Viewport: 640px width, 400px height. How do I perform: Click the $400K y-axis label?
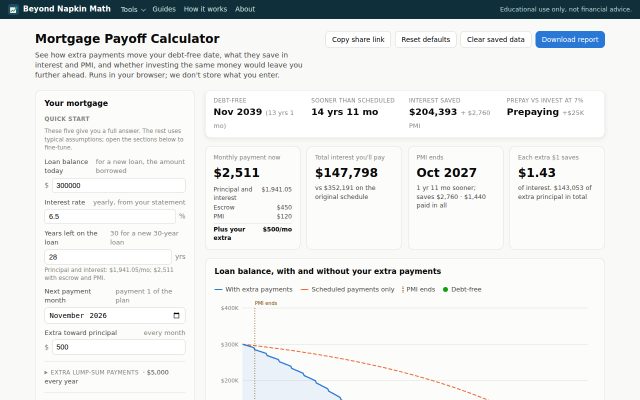pyautogui.click(x=229, y=308)
